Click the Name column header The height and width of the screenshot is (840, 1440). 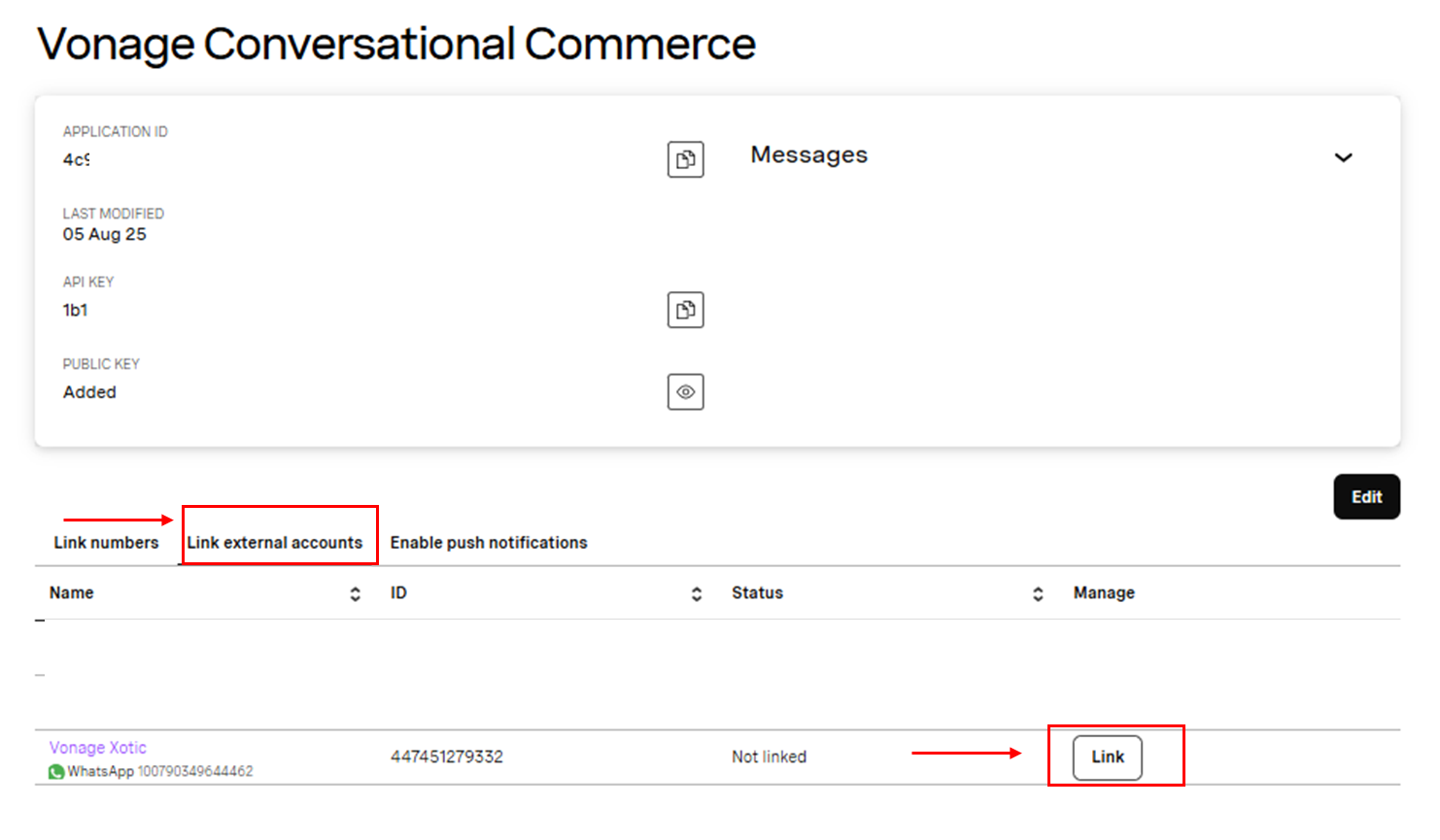72,592
